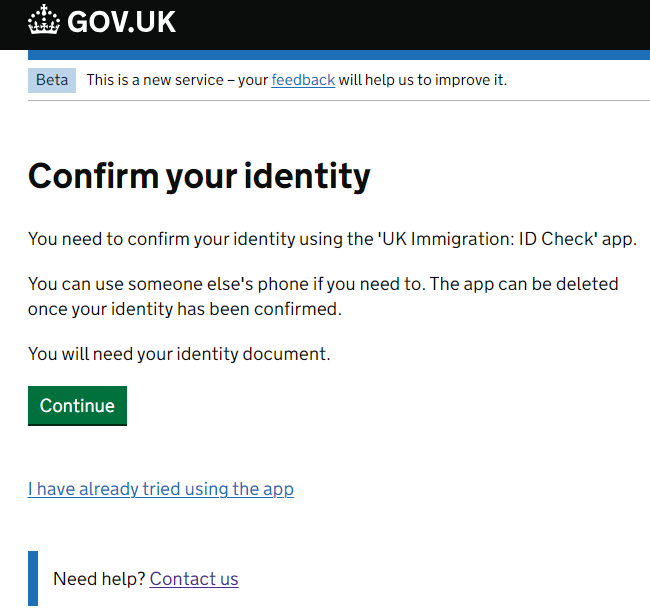This screenshot has width=650, height=612.
Task: Click the words 'will help us to improve it'
Action: [x=422, y=80]
